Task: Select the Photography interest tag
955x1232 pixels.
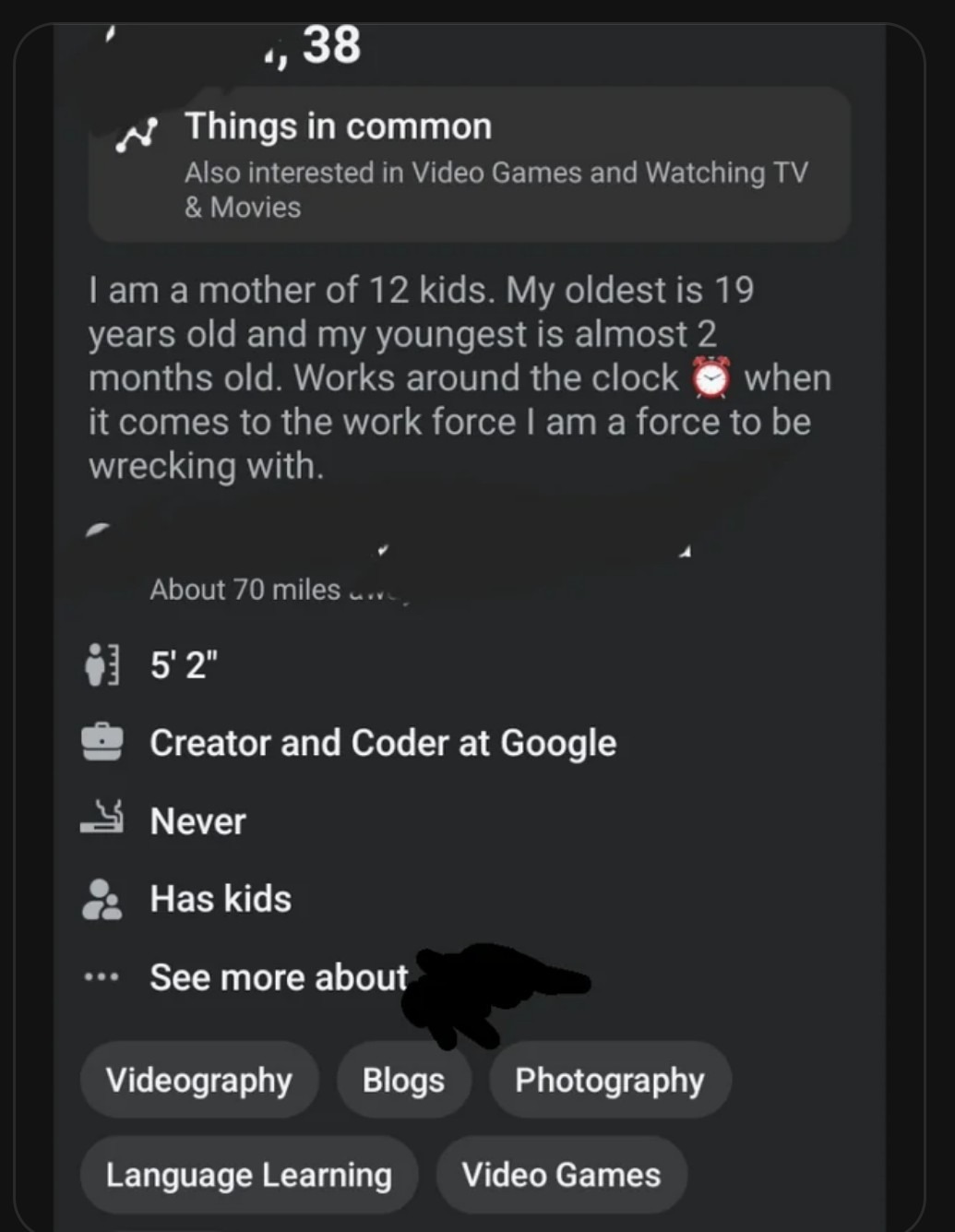Action: coord(610,1080)
